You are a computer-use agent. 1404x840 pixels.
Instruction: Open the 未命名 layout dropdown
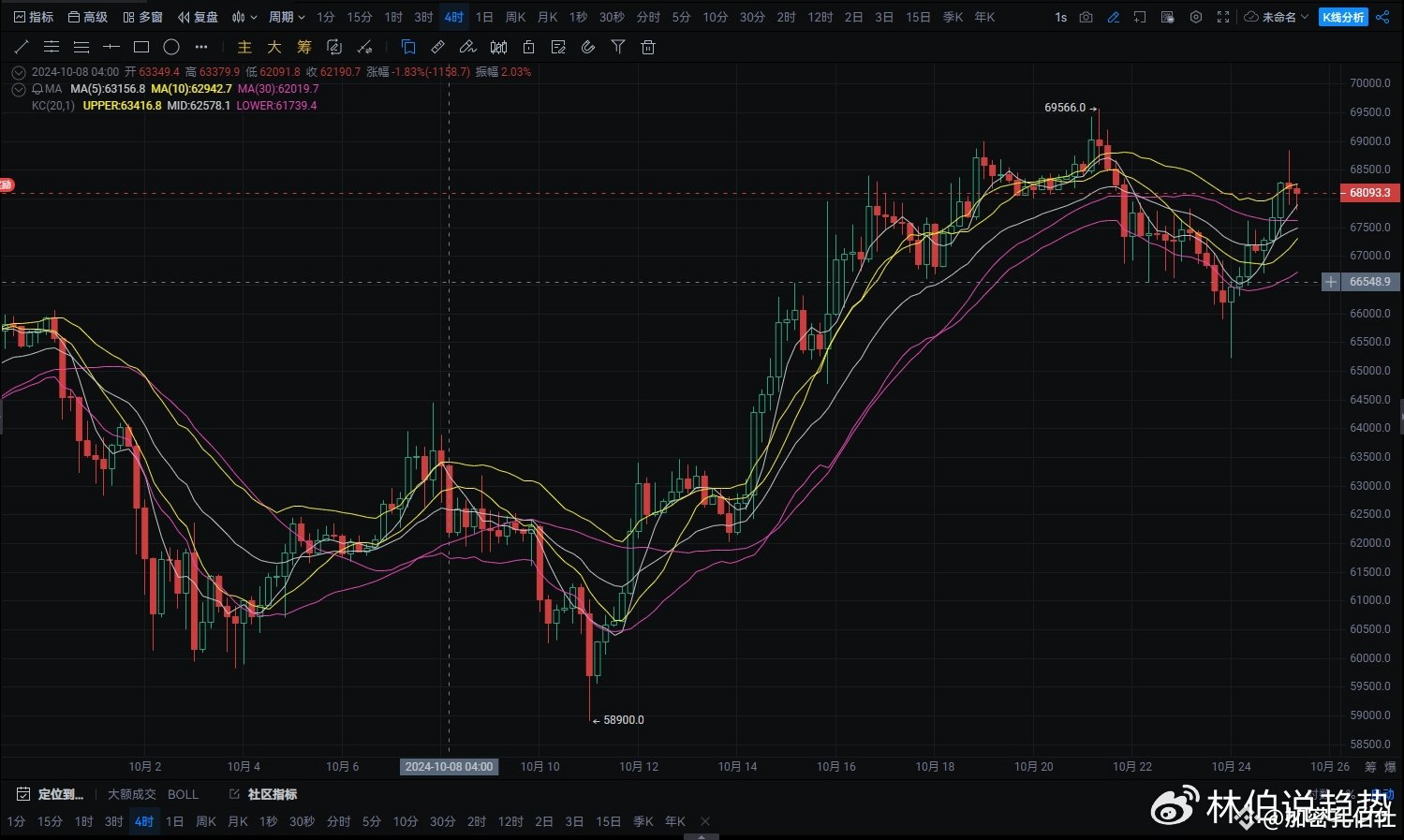[x=1277, y=17]
